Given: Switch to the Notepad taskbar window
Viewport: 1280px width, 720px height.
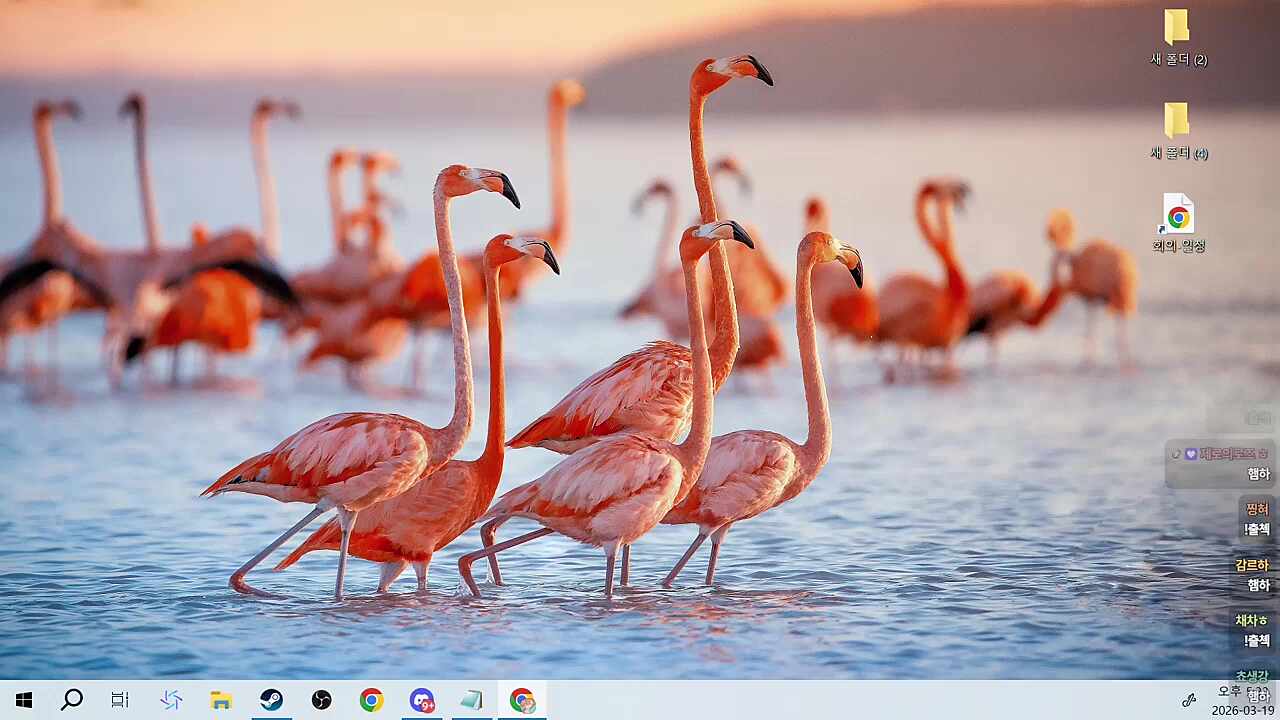Looking at the screenshot, I should (472, 700).
